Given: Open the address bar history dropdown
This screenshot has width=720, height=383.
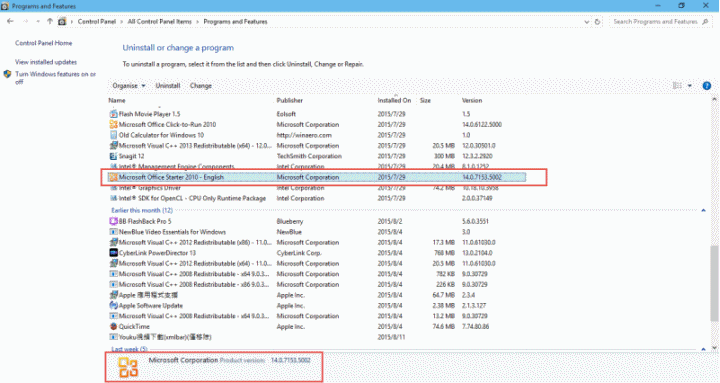Looking at the screenshot, I should (x=586, y=22).
